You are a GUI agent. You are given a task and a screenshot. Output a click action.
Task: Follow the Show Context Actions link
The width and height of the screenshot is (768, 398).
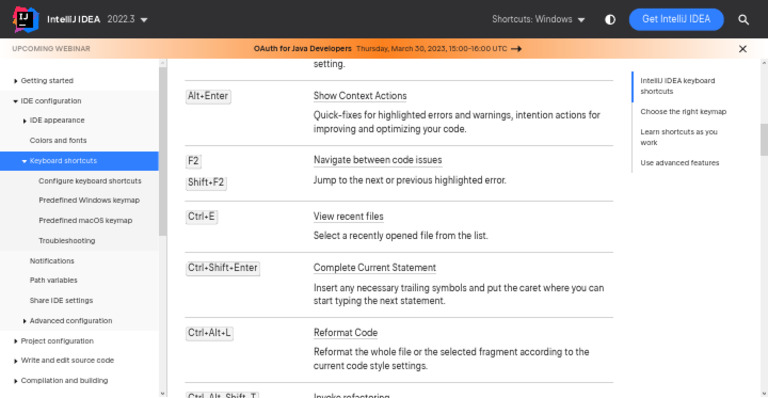360,96
